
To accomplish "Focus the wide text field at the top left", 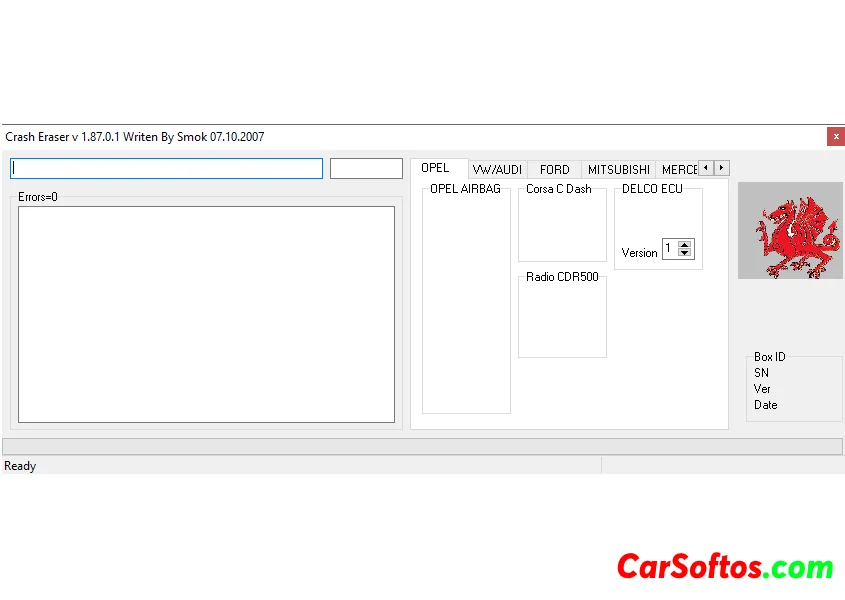I will click(166, 168).
